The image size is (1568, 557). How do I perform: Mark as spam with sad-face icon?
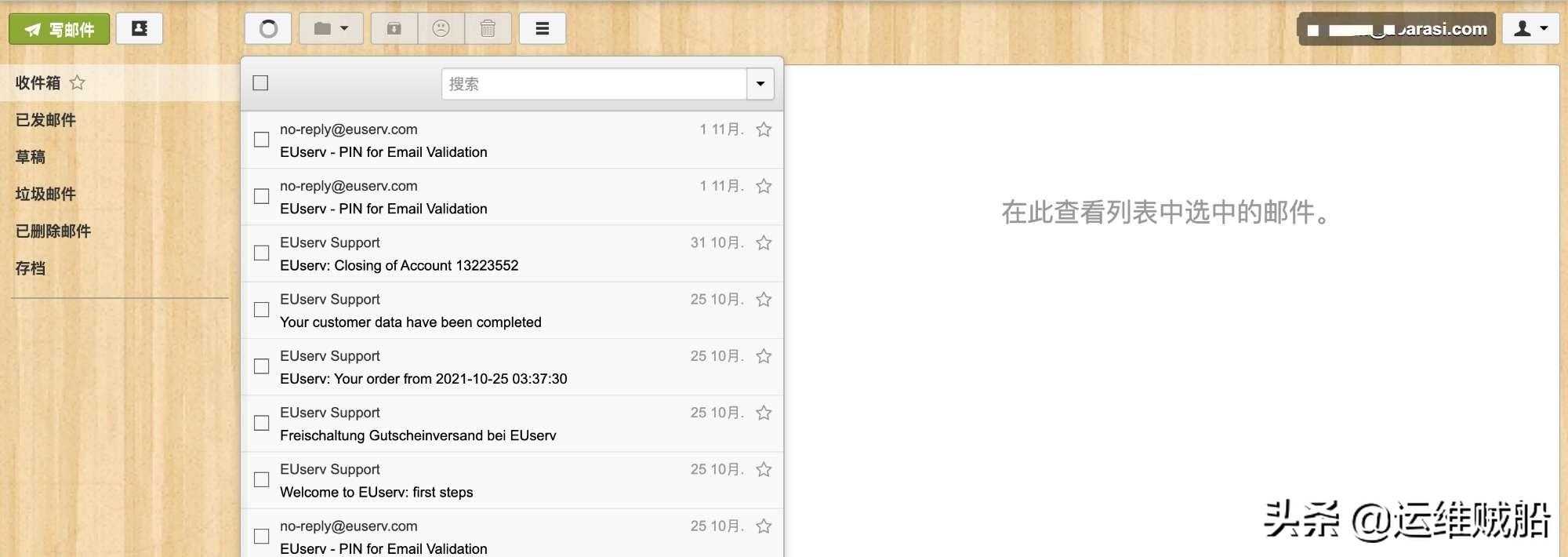tap(441, 29)
